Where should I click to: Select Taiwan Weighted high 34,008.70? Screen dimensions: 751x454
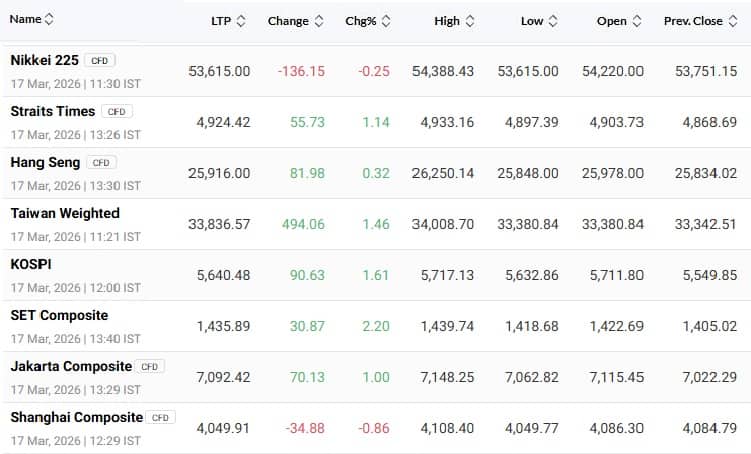pyautogui.click(x=443, y=224)
